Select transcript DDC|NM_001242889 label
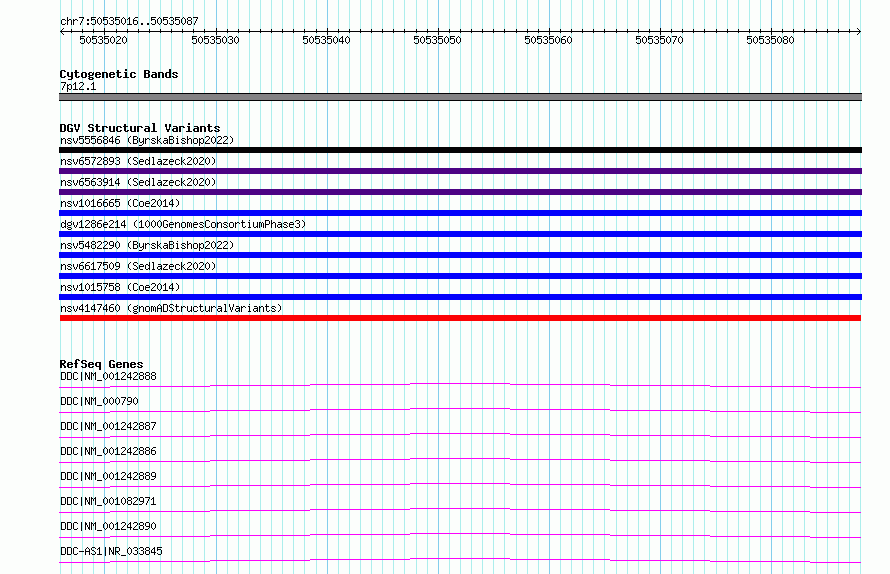This screenshot has height=574, width=890. point(108,476)
